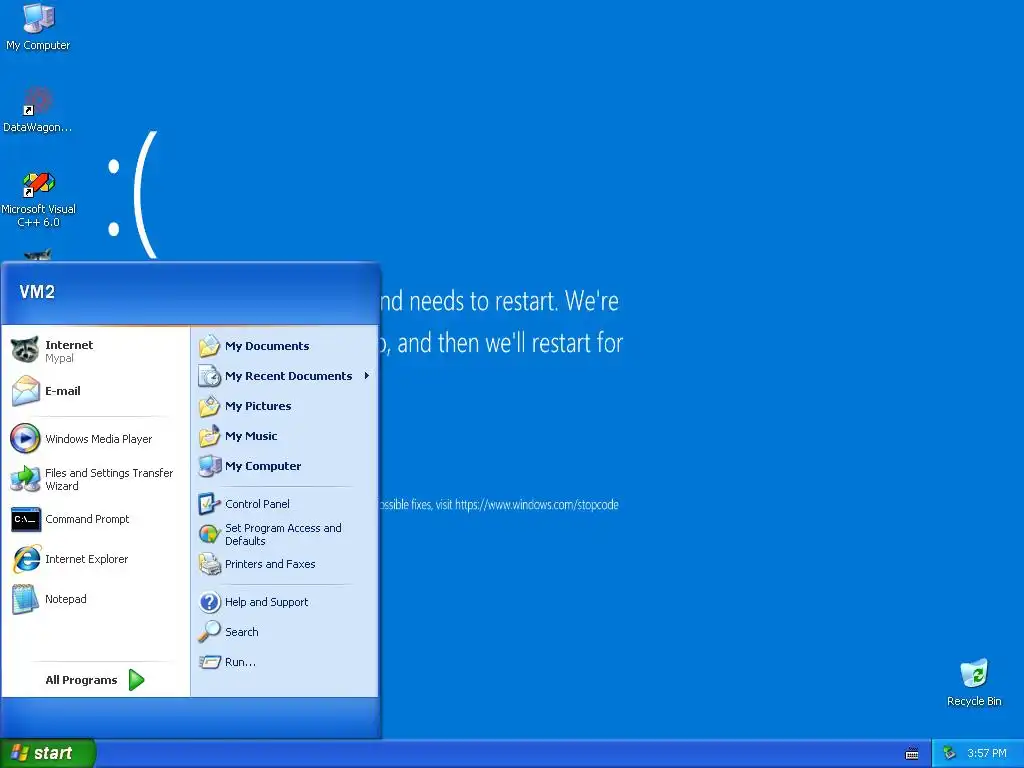Click the Mypal raccoon Internet icon
This screenshot has width=1024, height=768.
pyautogui.click(x=25, y=350)
